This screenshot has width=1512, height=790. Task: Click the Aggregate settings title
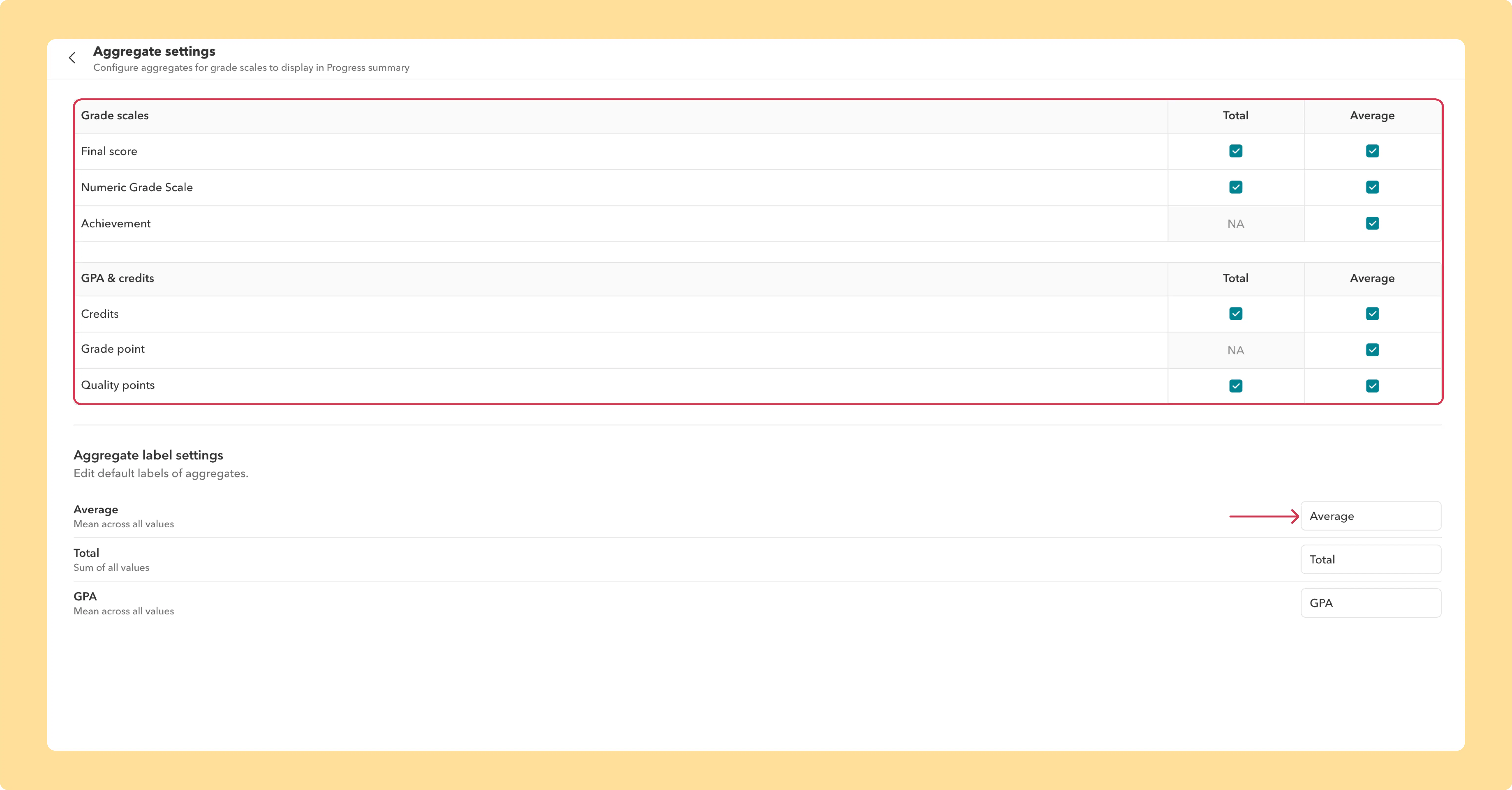pos(154,52)
